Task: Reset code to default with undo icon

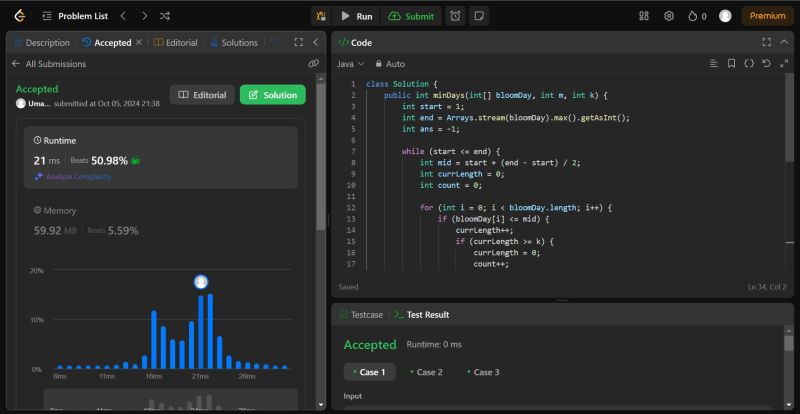Action: point(766,63)
